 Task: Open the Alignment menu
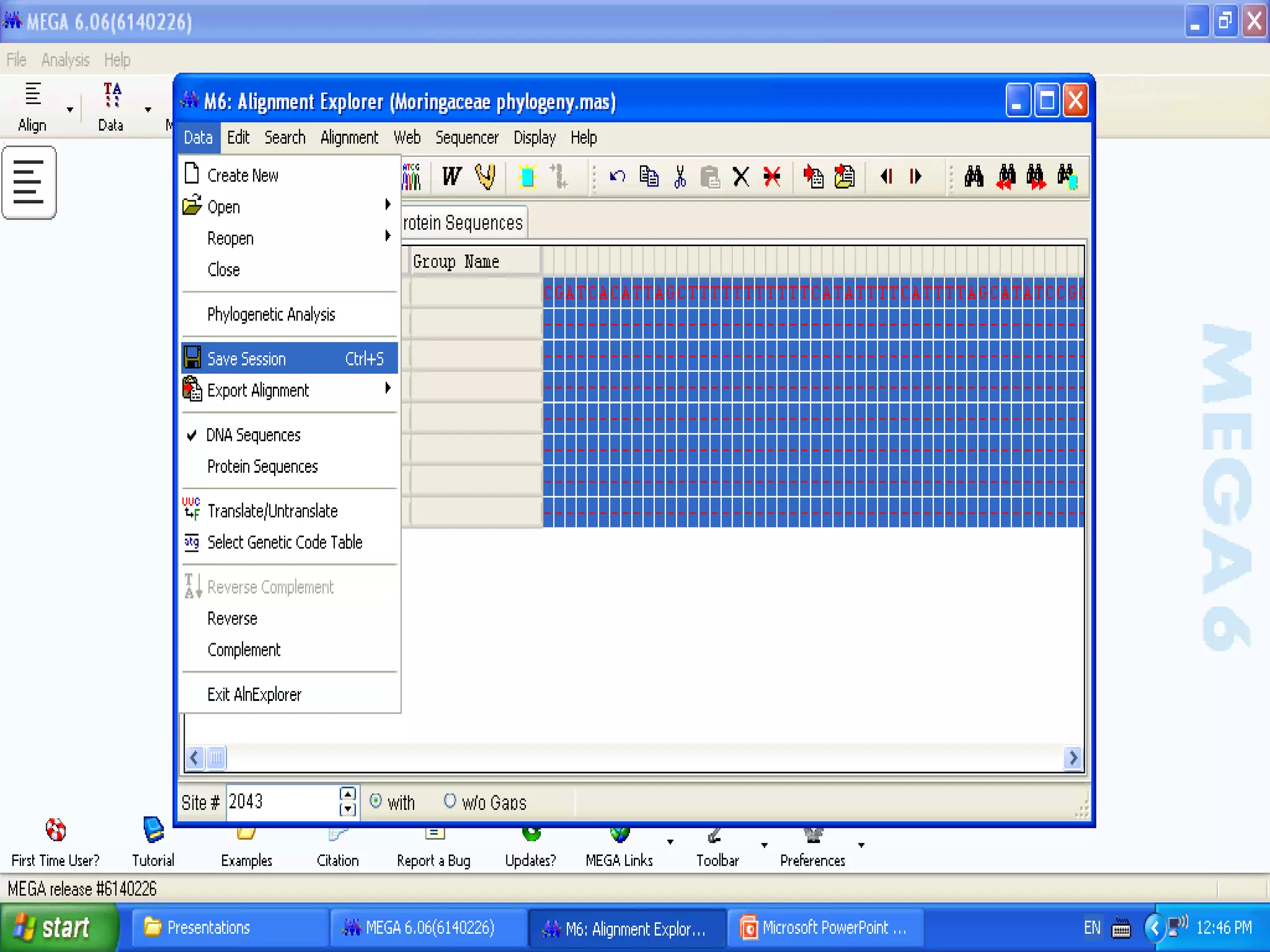[x=349, y=138]
